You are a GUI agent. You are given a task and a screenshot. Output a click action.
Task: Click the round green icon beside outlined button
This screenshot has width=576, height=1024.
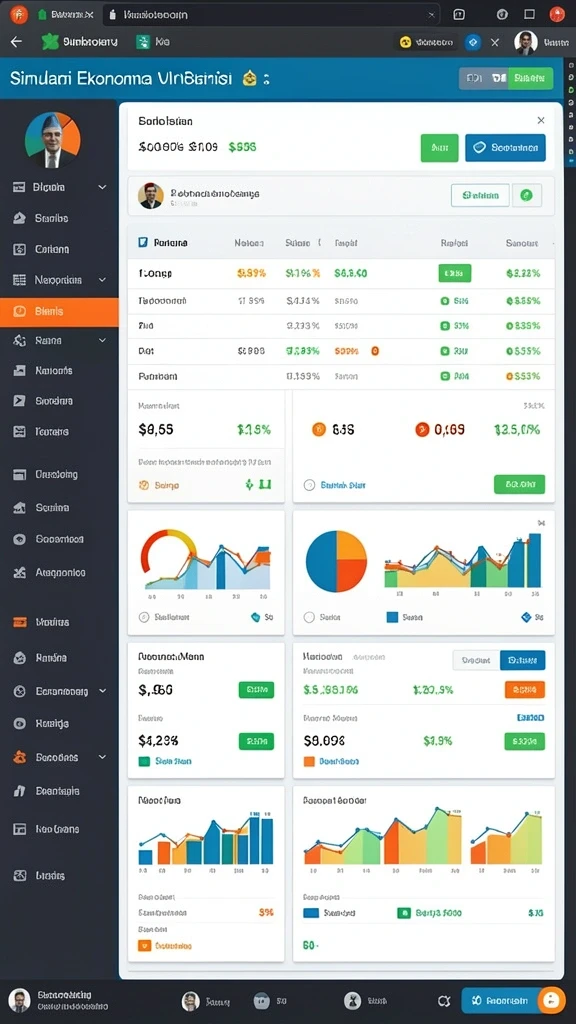(527, 195)
